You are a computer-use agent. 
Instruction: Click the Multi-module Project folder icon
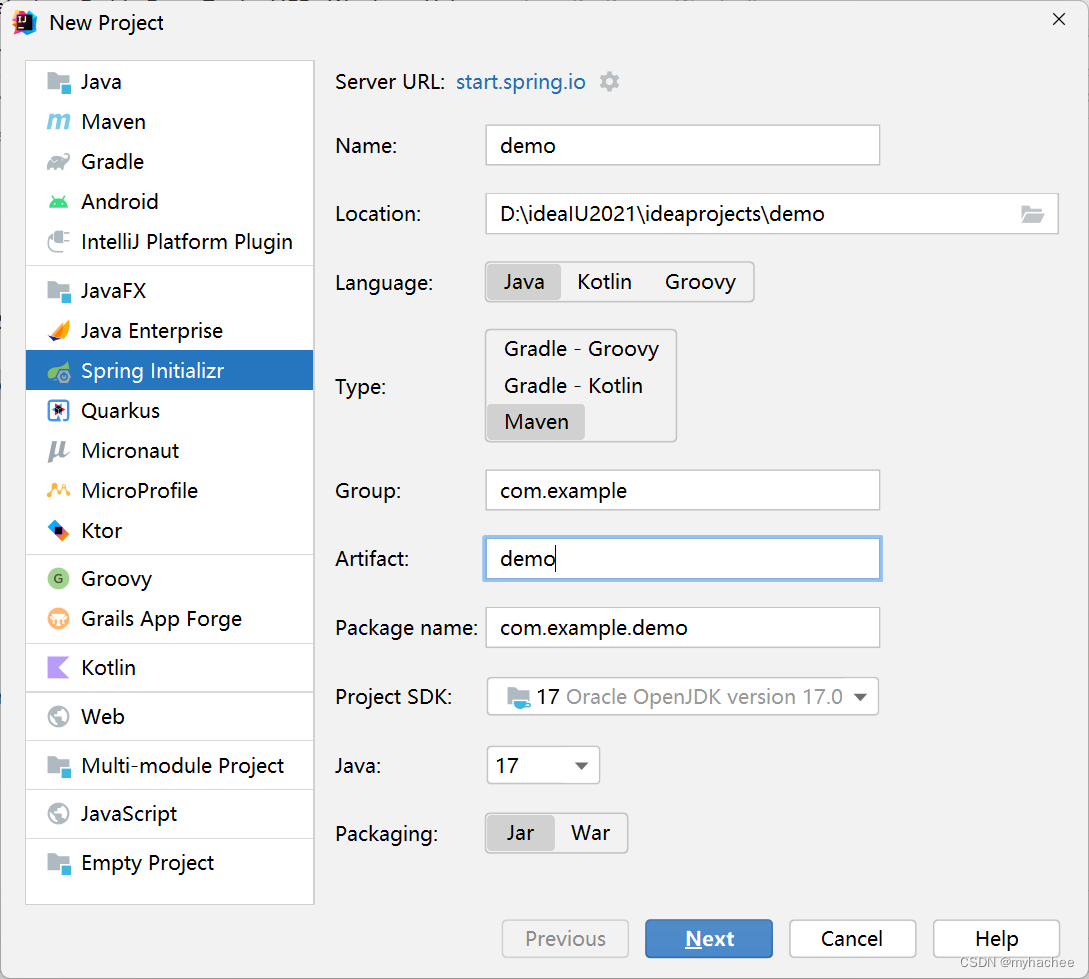pyautogui.click(x=59, y=766)
